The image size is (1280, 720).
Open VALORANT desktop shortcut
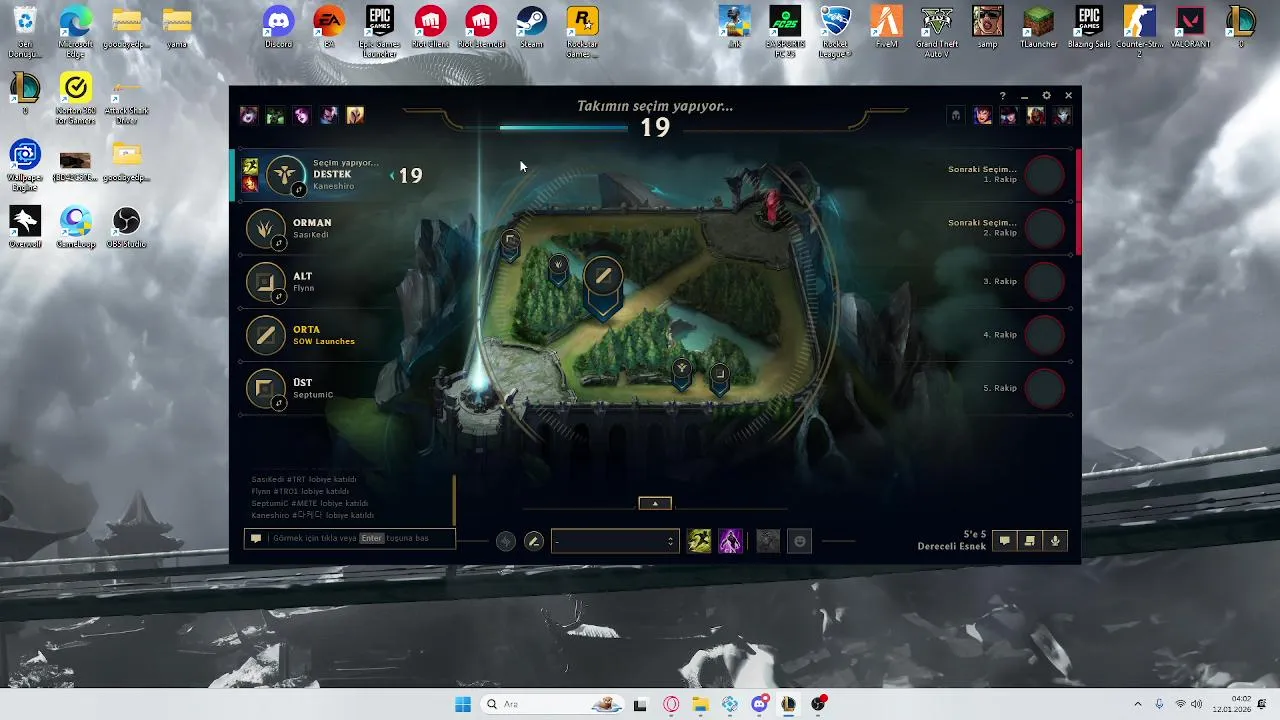(1190, 28)
